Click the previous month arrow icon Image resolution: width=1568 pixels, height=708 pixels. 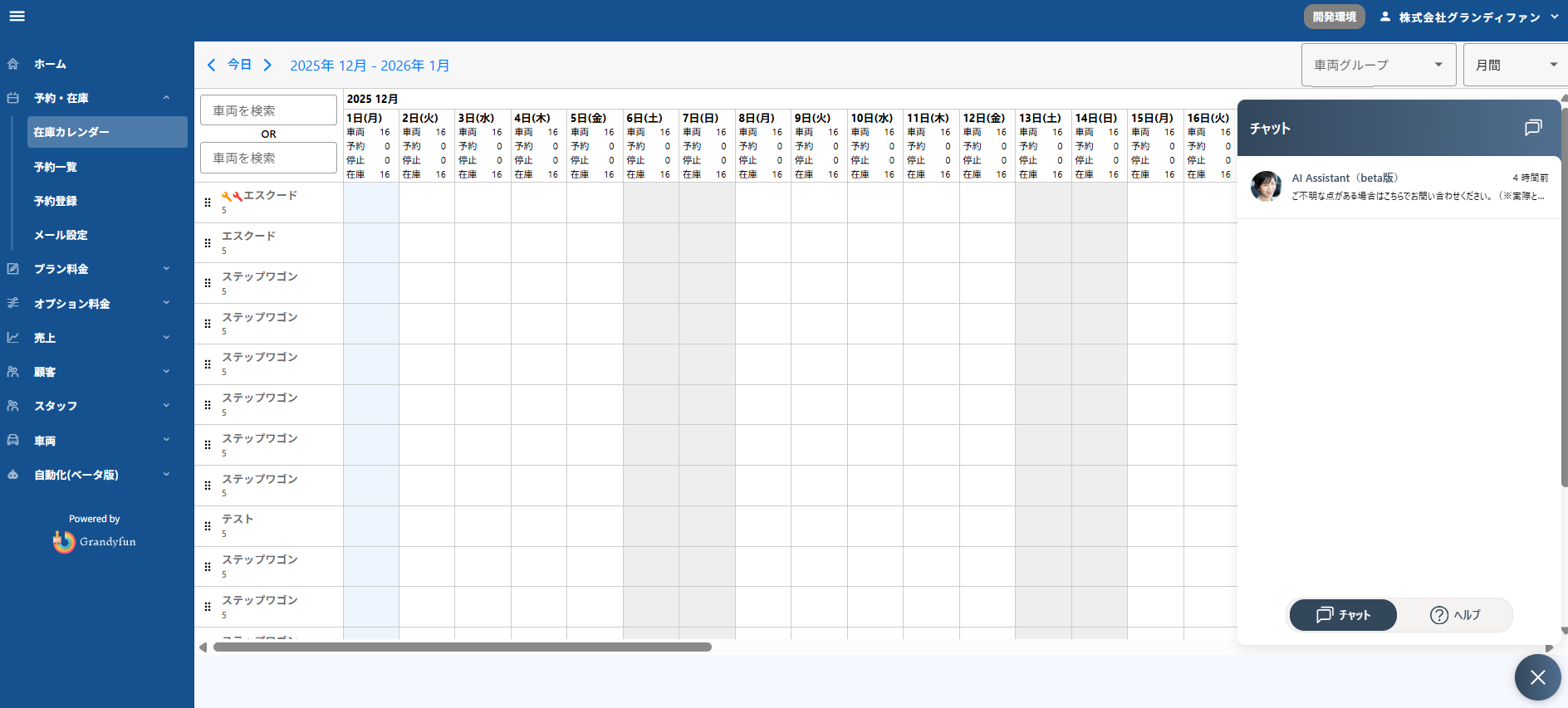pos(212,65)
